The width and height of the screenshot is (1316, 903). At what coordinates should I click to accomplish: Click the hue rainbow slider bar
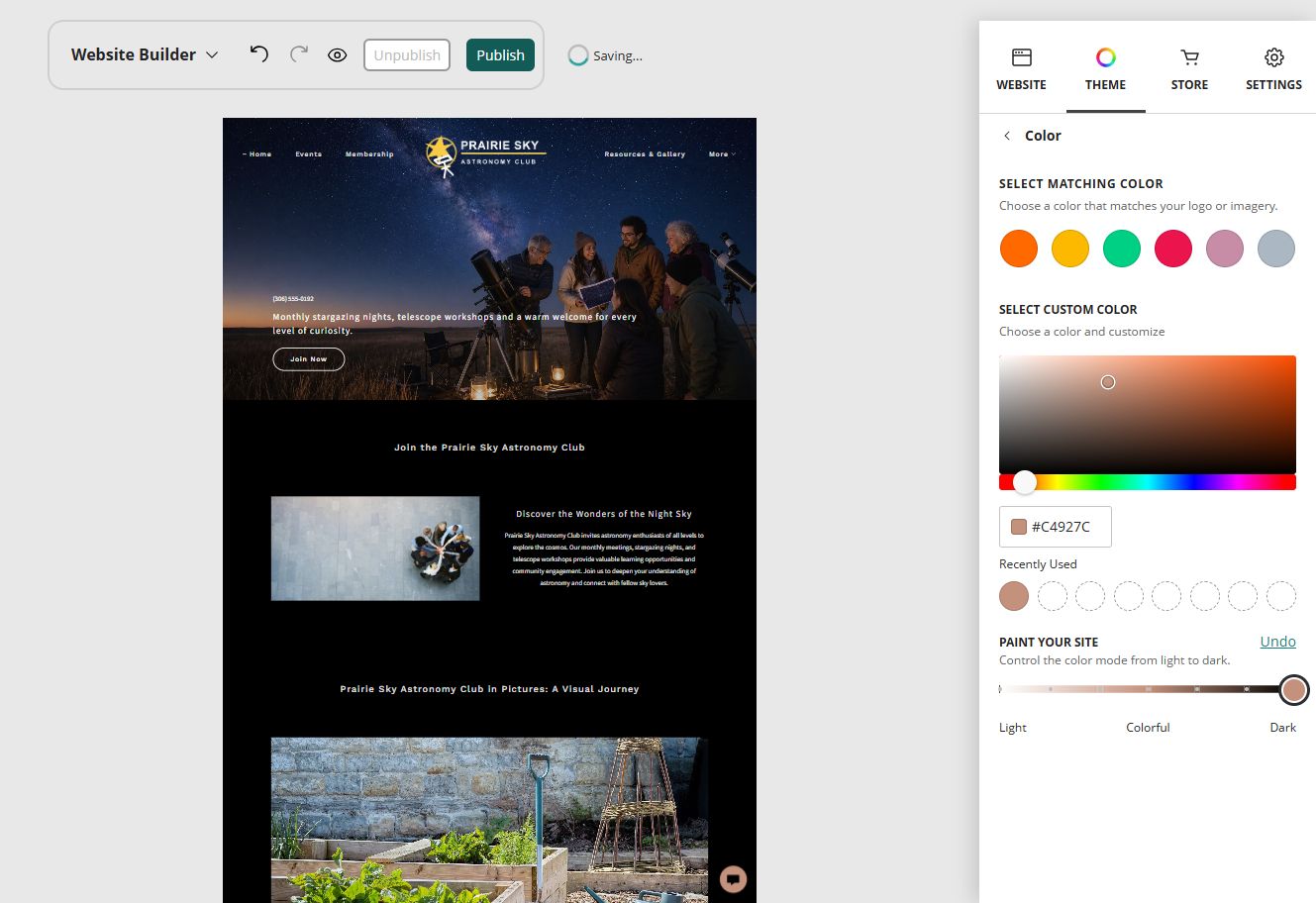(x=1148, y=482)
